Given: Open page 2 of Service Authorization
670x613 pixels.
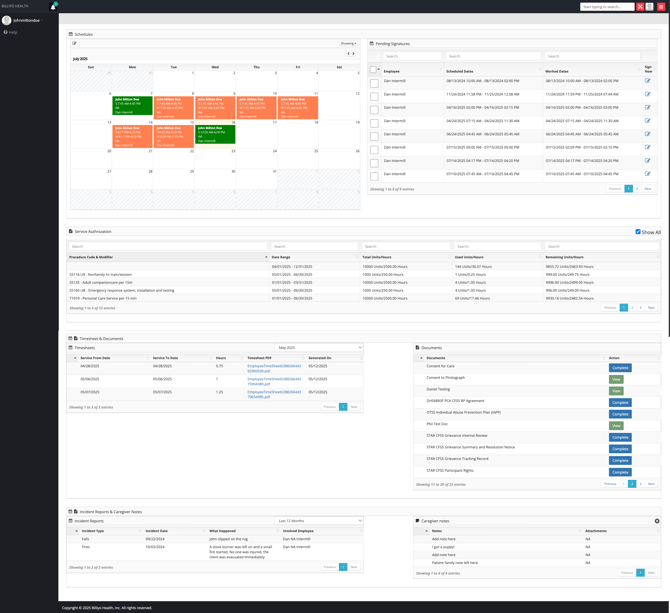Looking at the screenshot, I should tap(631, 308).
